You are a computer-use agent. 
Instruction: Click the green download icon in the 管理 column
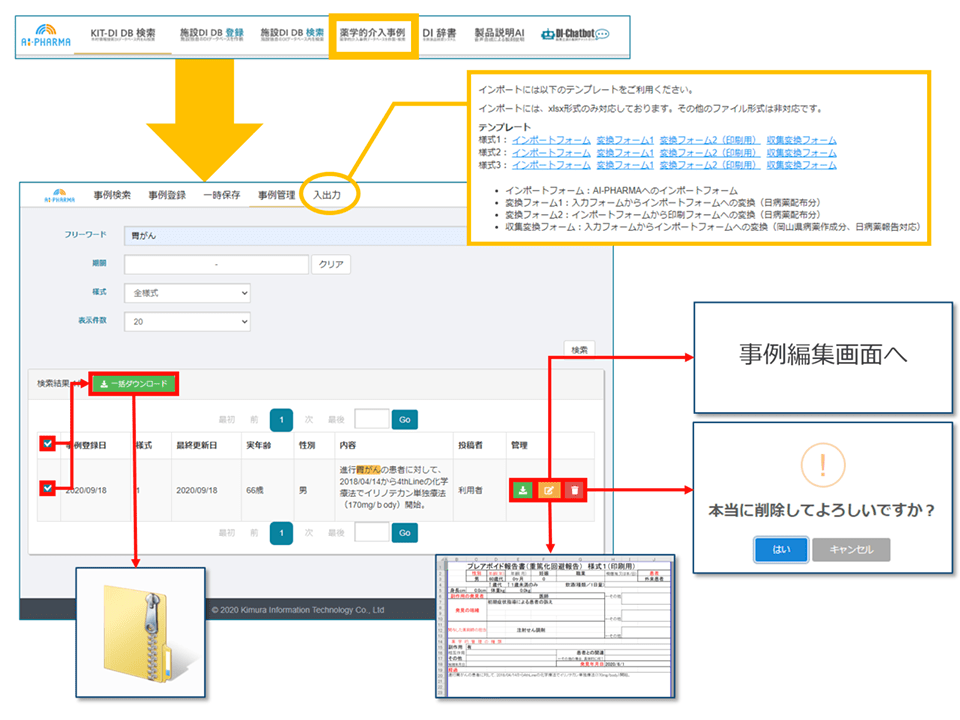pos(523,490)
